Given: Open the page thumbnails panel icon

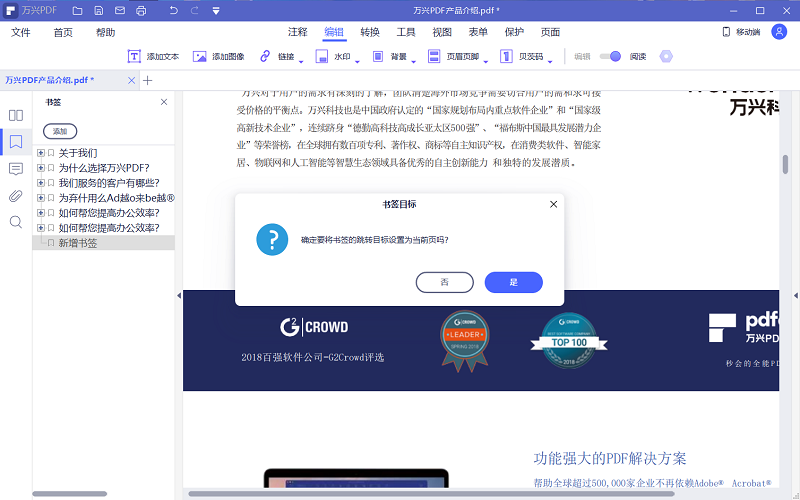Looking at the screenshot, I should pyautogui.click(x=16, y=115).
